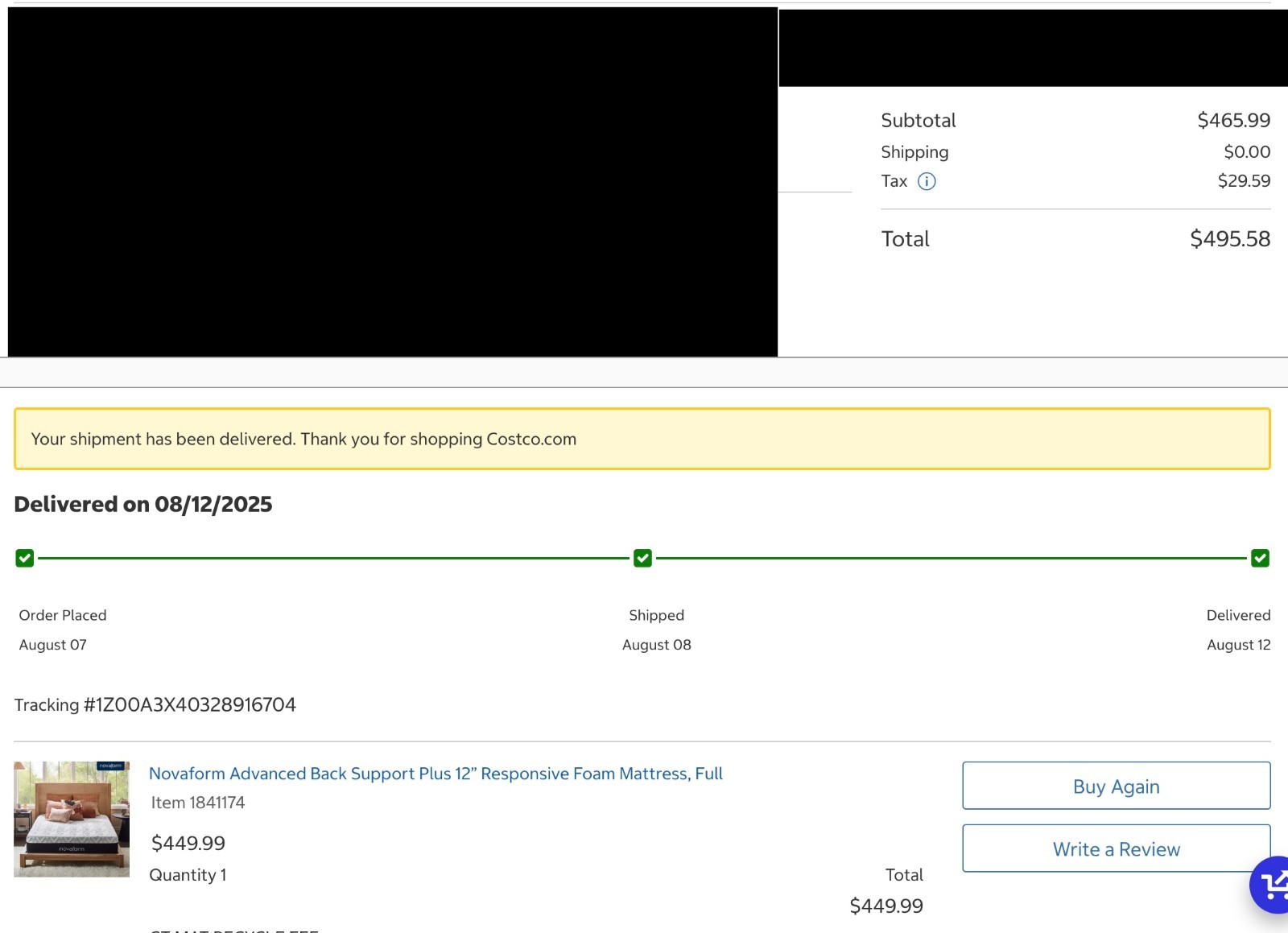Click Write a Review button

pyautogui.click(x=1117, y=848)
